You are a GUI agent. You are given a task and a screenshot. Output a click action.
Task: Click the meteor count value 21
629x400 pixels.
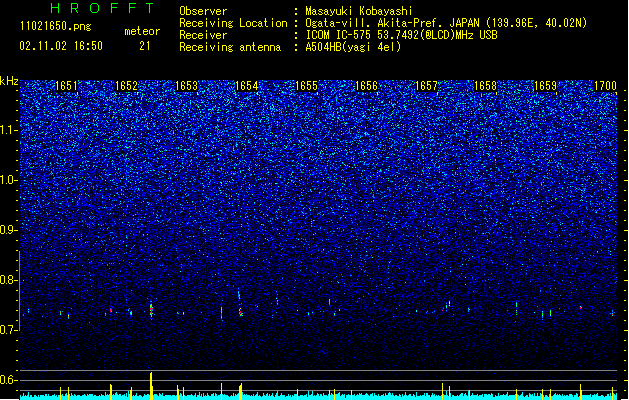pyautogui.click(x=145, y=46)
